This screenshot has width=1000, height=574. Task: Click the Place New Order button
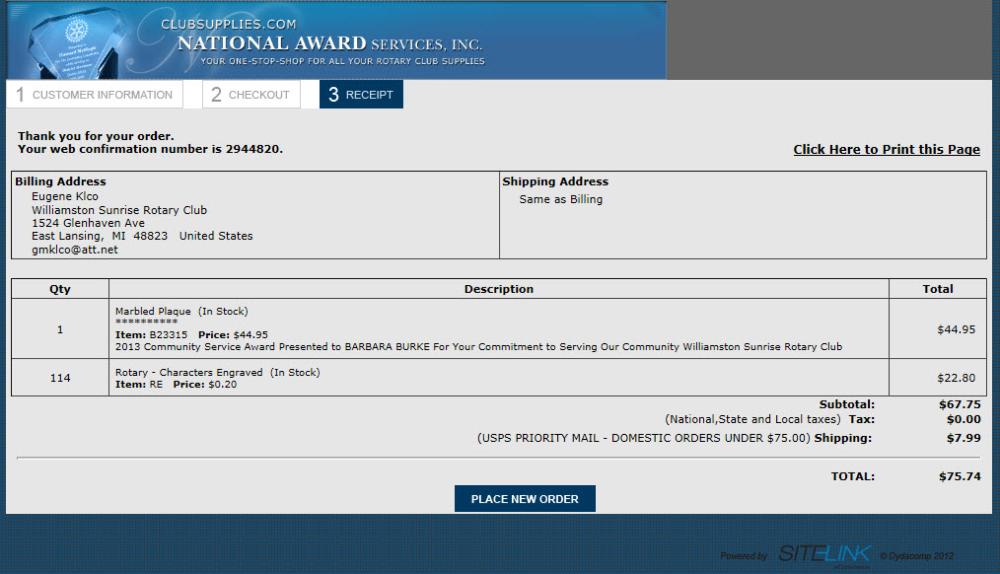[x=525, y=499]
